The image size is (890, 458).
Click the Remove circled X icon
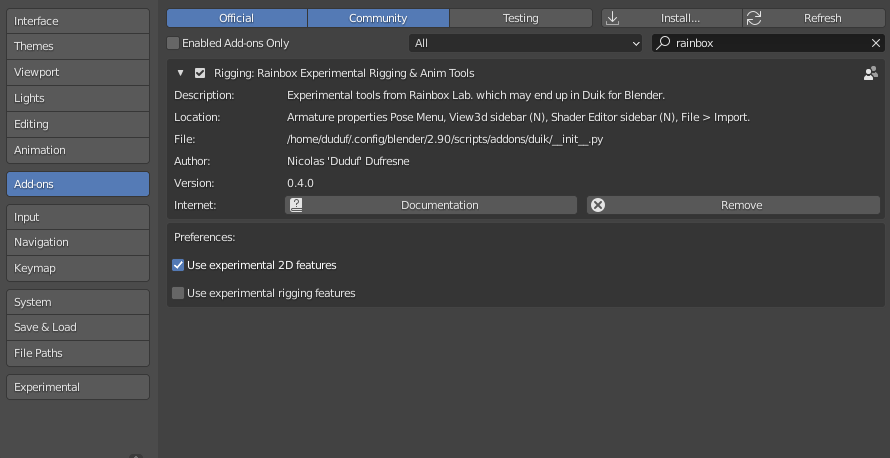(x=598, y=205)
